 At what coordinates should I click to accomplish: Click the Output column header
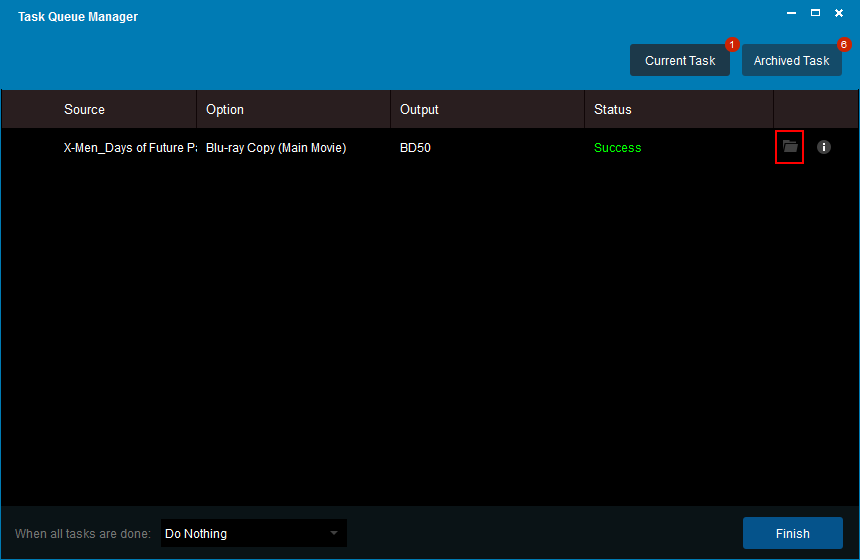coord(419,109)
